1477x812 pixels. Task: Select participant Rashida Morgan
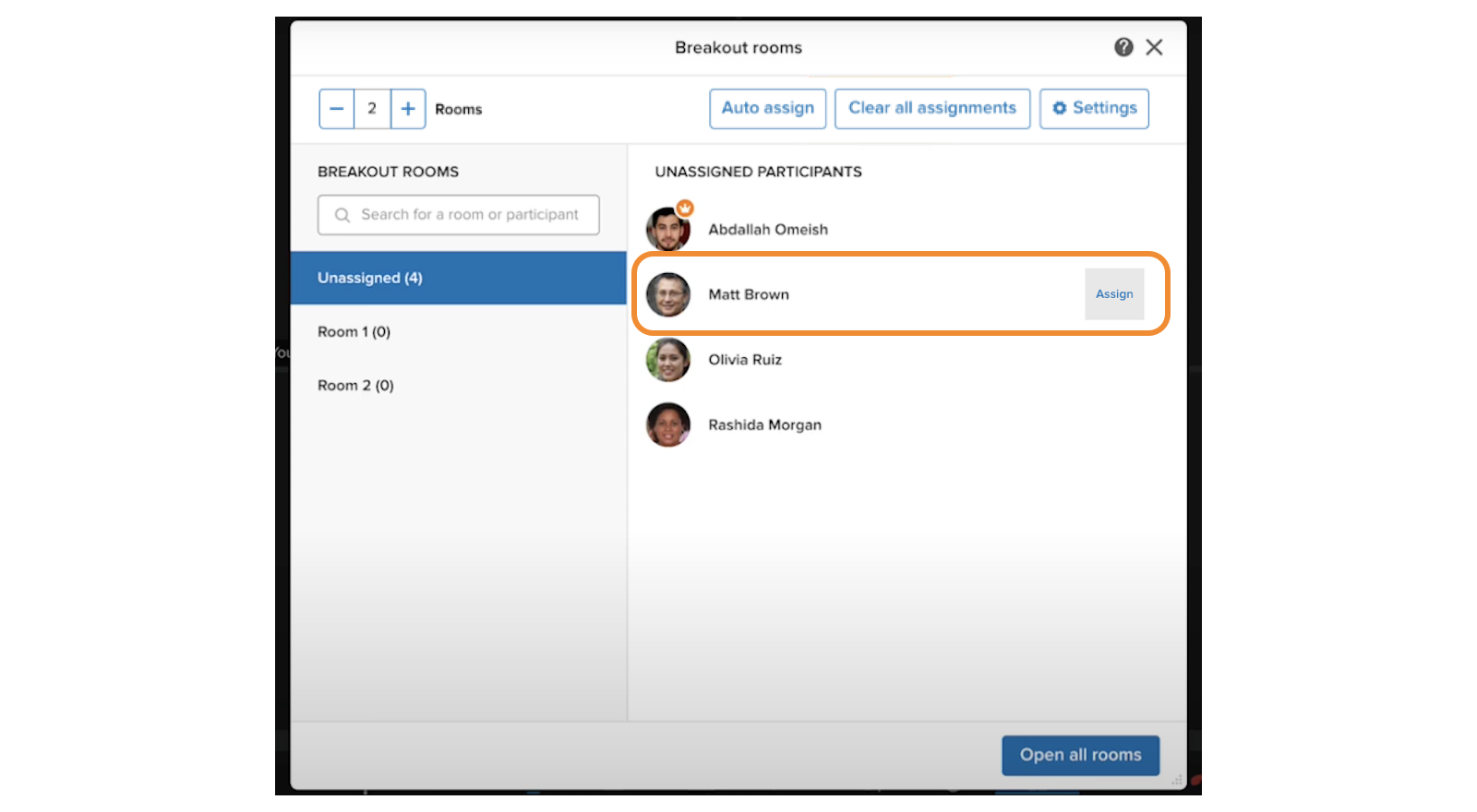point(764,425)
